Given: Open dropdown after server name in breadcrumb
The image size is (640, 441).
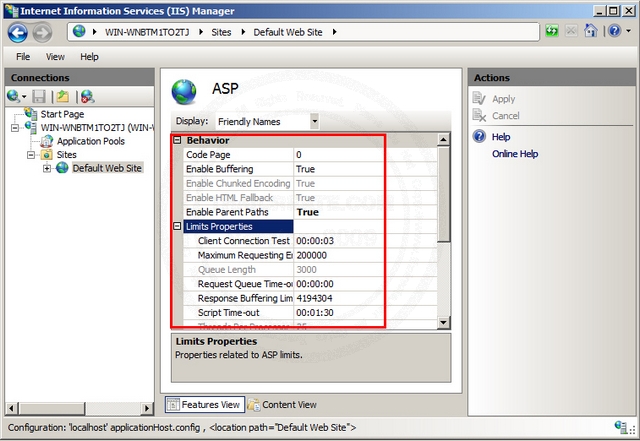Looking at the screenshot, I should (x=201, y=32).
